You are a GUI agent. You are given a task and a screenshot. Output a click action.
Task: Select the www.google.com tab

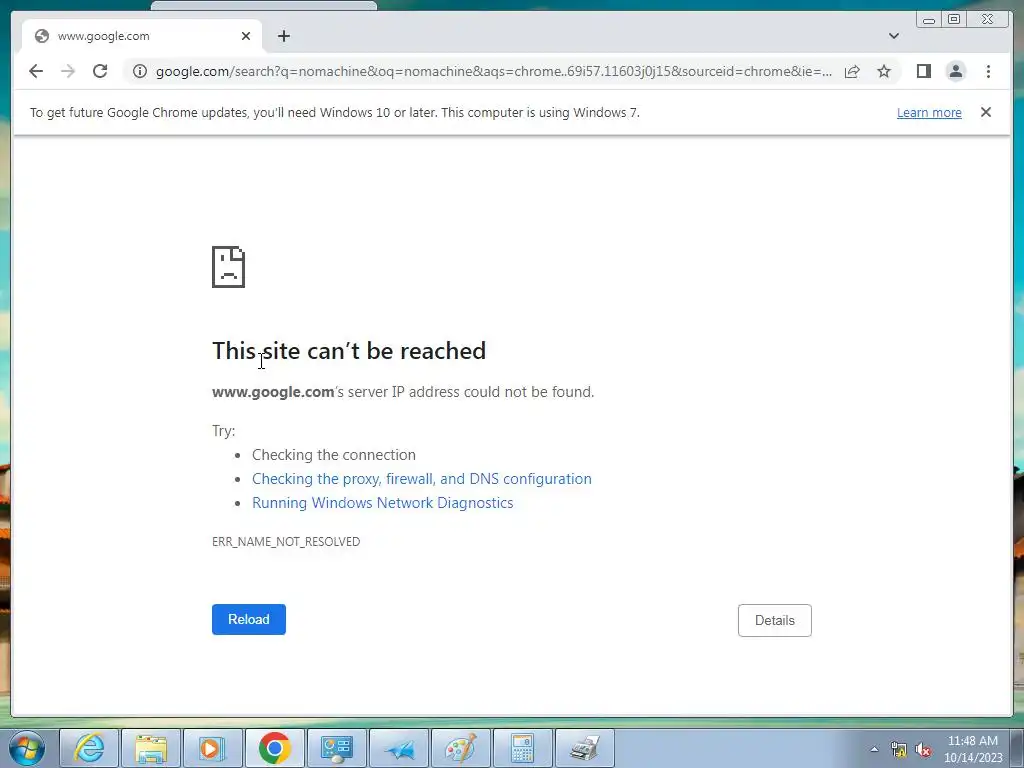[142, 36]
